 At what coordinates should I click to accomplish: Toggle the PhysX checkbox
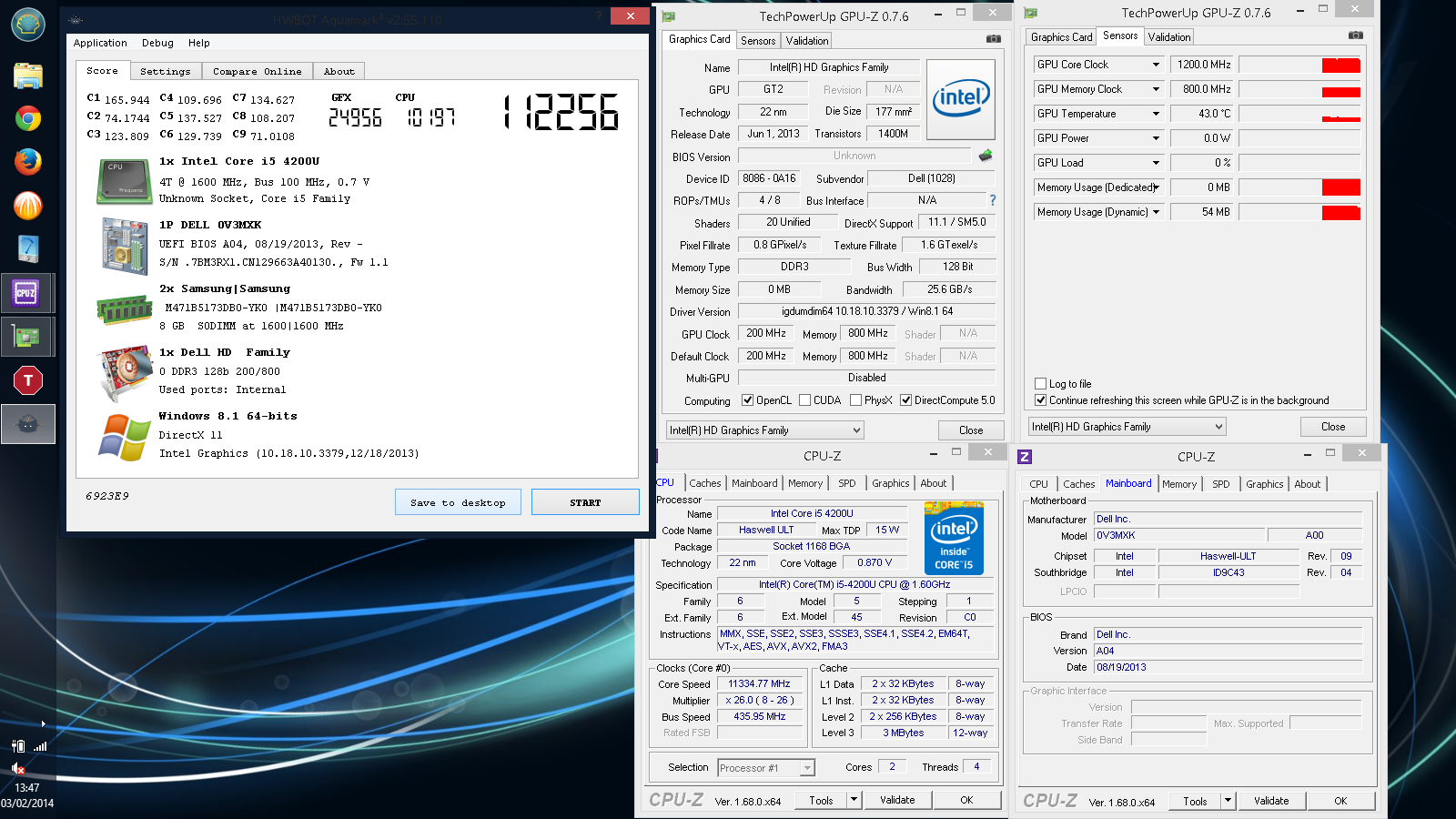(855, 399)
